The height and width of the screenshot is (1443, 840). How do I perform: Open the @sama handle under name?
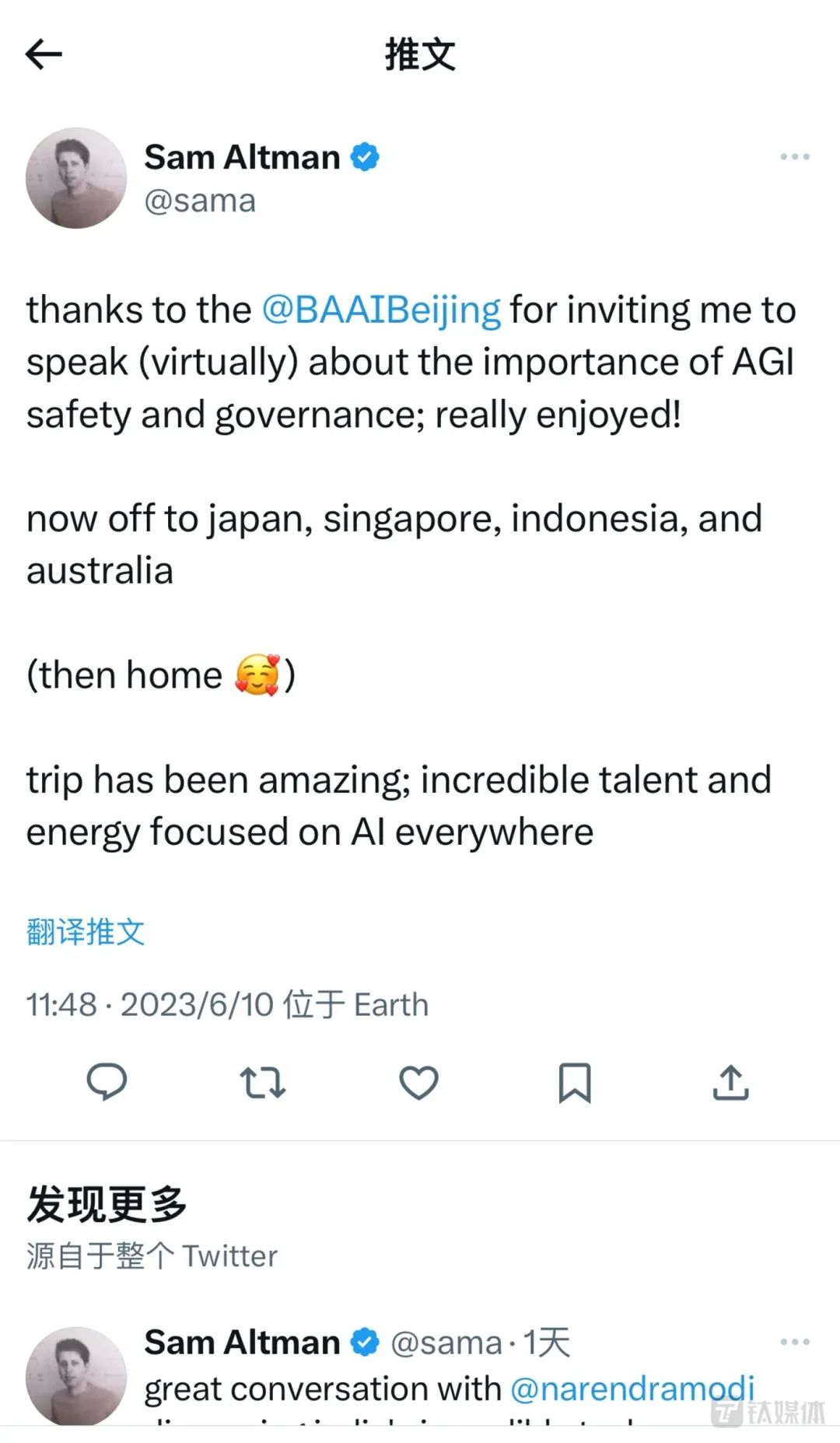tap(200, 201)
